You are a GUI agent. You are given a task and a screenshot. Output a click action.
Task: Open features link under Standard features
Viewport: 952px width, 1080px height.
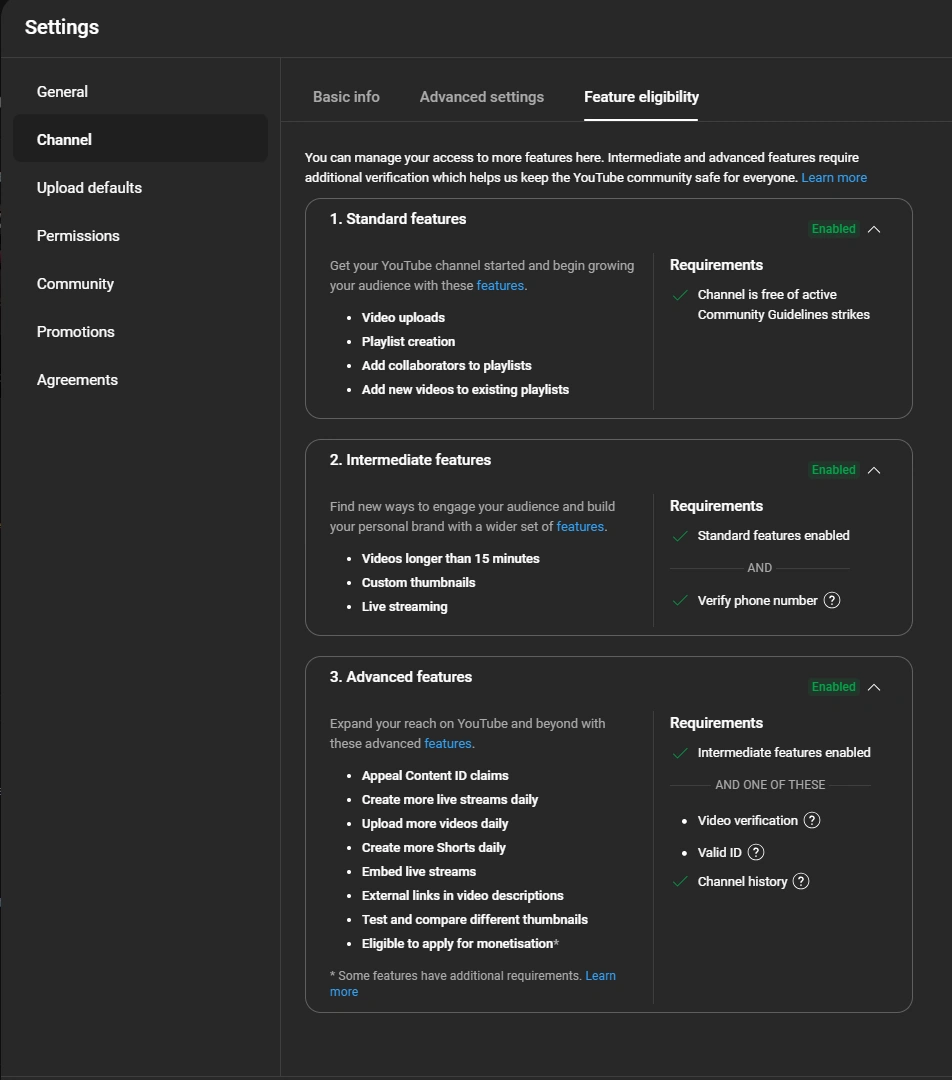click(500, 286)
